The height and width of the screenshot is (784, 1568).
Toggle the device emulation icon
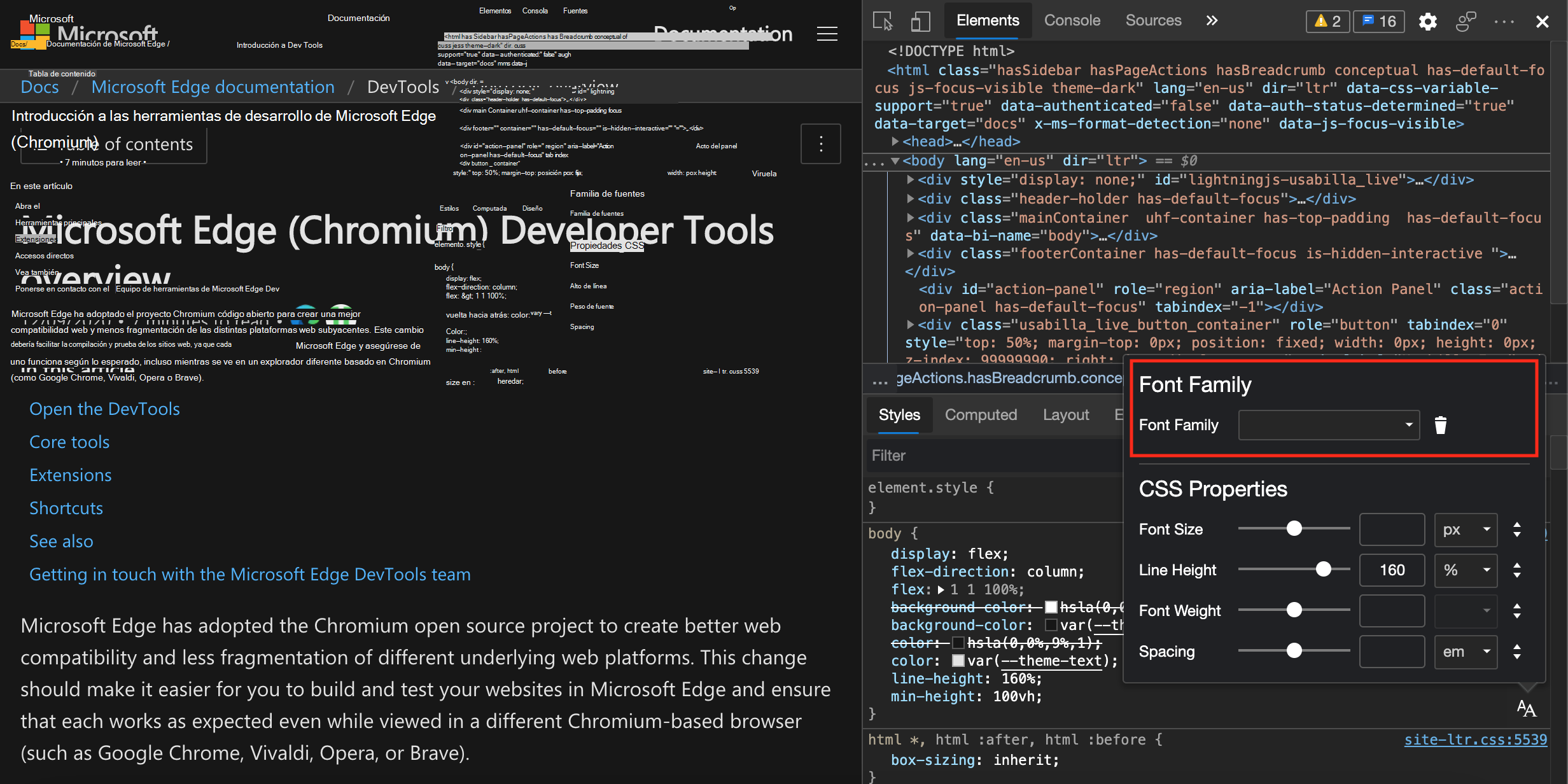tap(920, 21)
